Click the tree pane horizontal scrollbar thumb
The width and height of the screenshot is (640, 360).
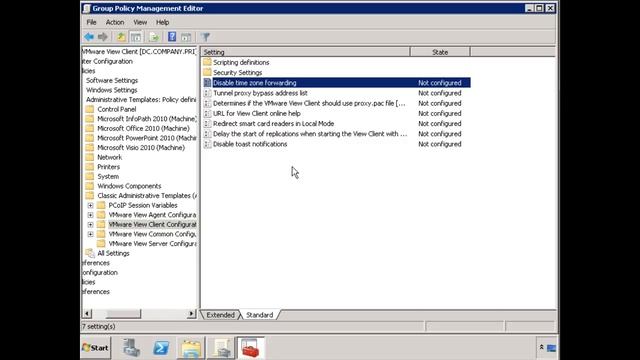(x=123, y=313)
